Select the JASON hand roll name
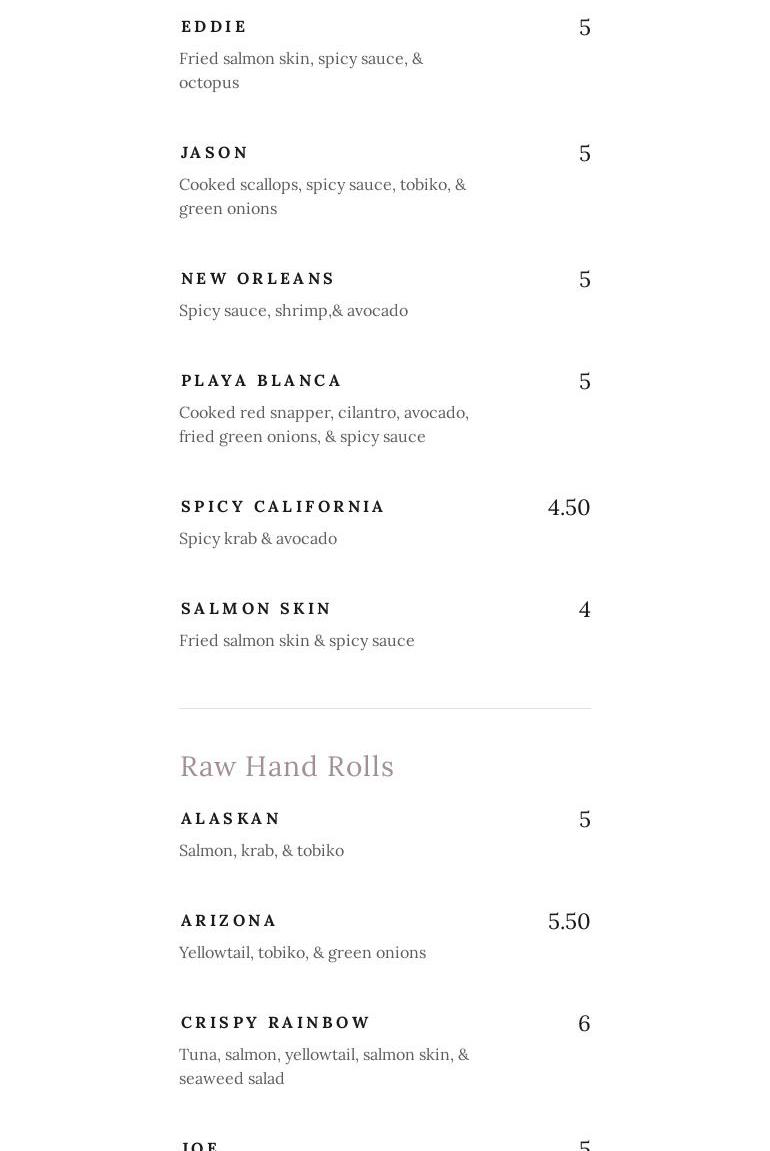This screenshot has width=770, height=1151. 214,153
